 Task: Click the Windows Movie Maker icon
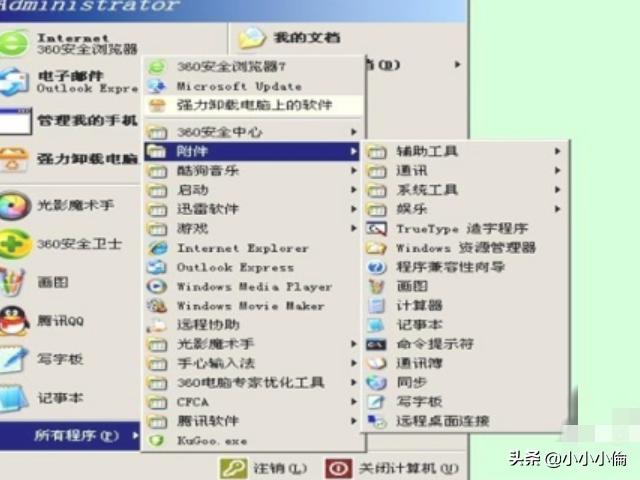[157, 305]
